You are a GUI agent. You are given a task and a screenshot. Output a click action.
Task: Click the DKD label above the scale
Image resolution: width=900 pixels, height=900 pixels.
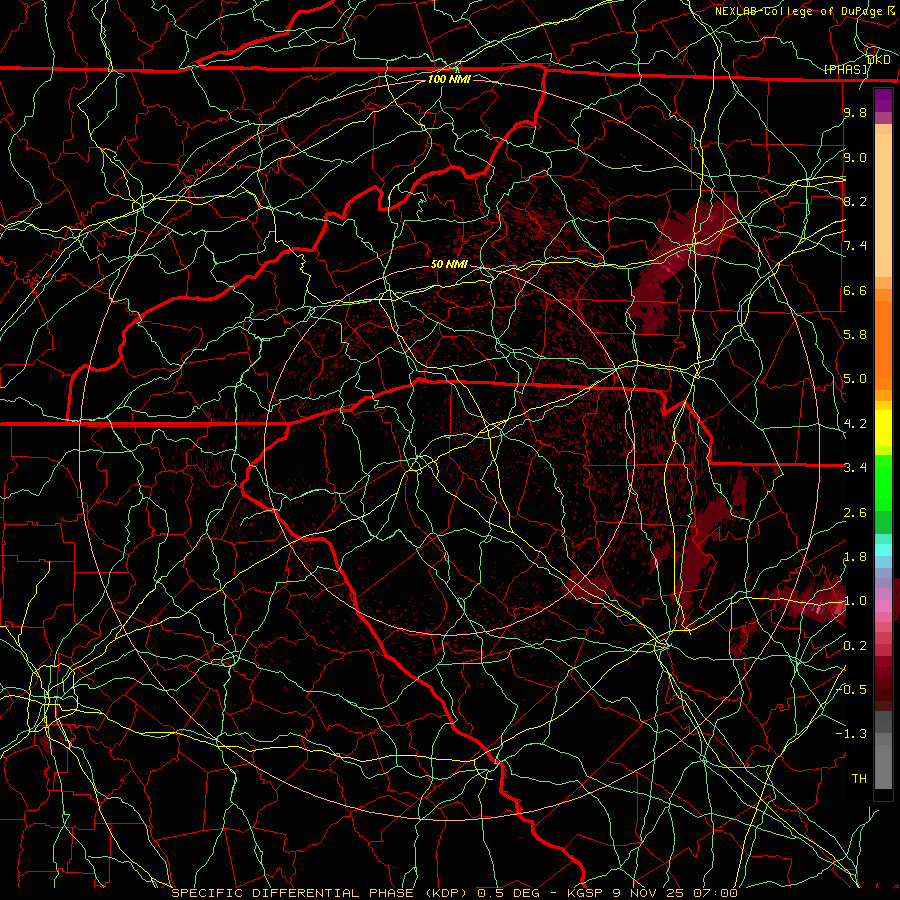879,59
